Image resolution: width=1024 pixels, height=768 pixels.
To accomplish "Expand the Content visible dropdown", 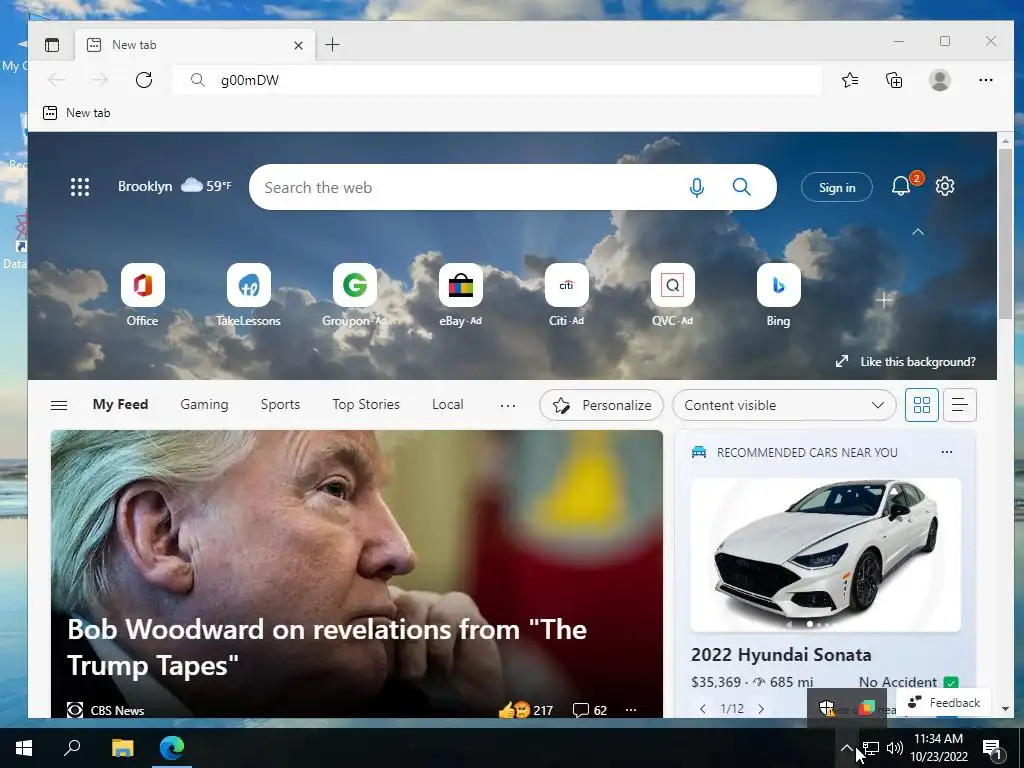I will (784, 405).
